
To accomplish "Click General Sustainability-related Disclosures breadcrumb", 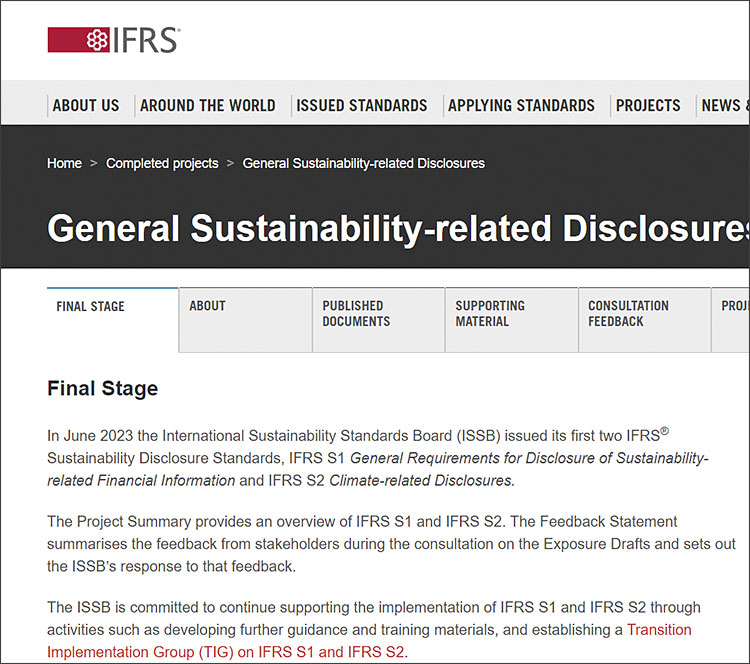I will [364, 164].
